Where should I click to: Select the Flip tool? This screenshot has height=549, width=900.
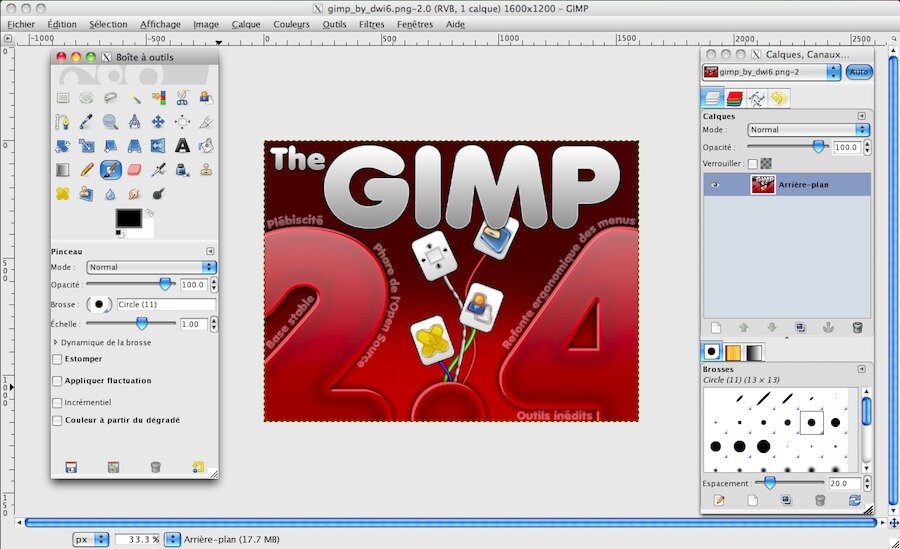click(159, 145)
